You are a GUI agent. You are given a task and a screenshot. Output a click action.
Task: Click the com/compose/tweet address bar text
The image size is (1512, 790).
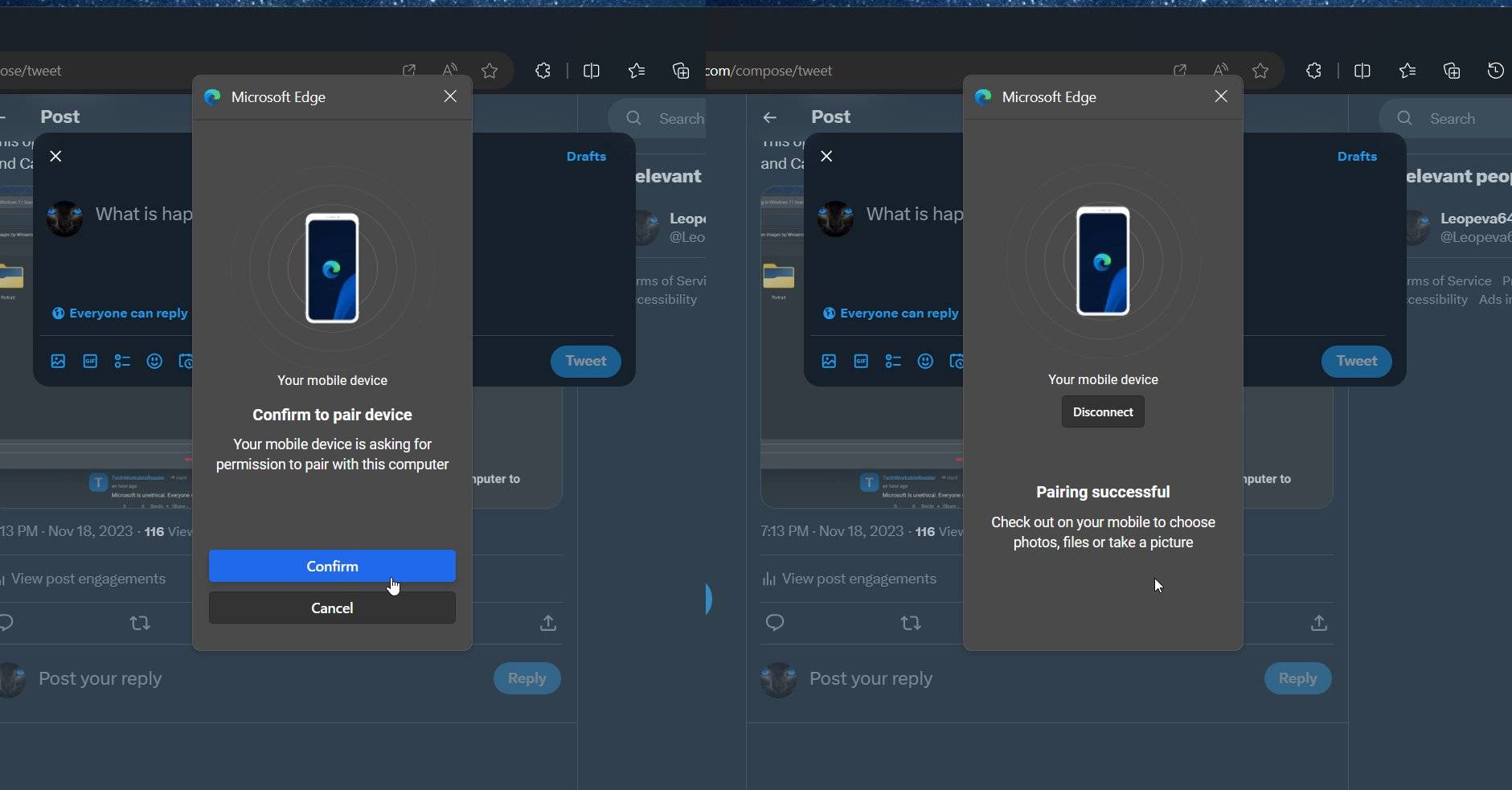coord(769,71)
